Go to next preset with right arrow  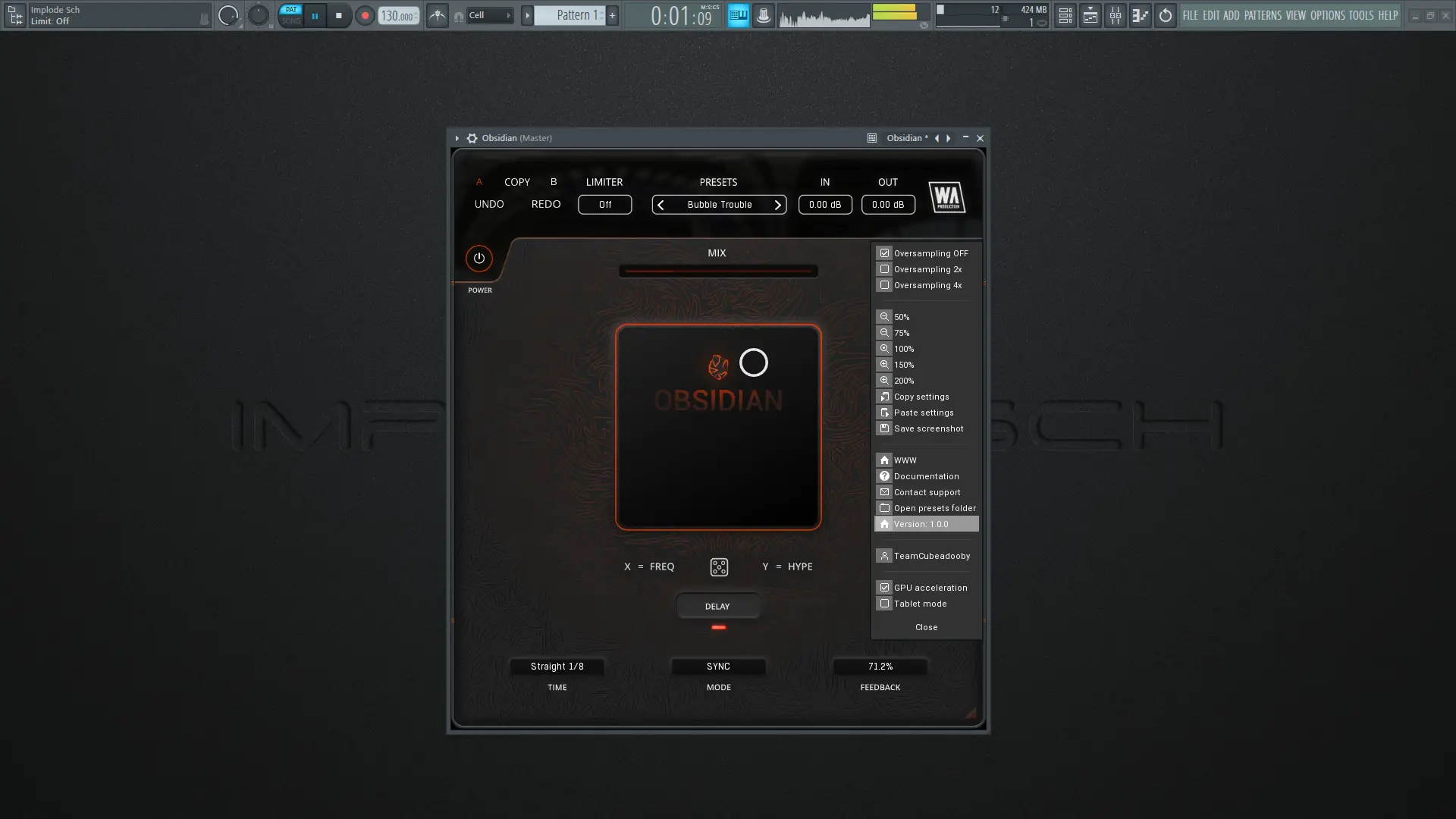[777, 205]
